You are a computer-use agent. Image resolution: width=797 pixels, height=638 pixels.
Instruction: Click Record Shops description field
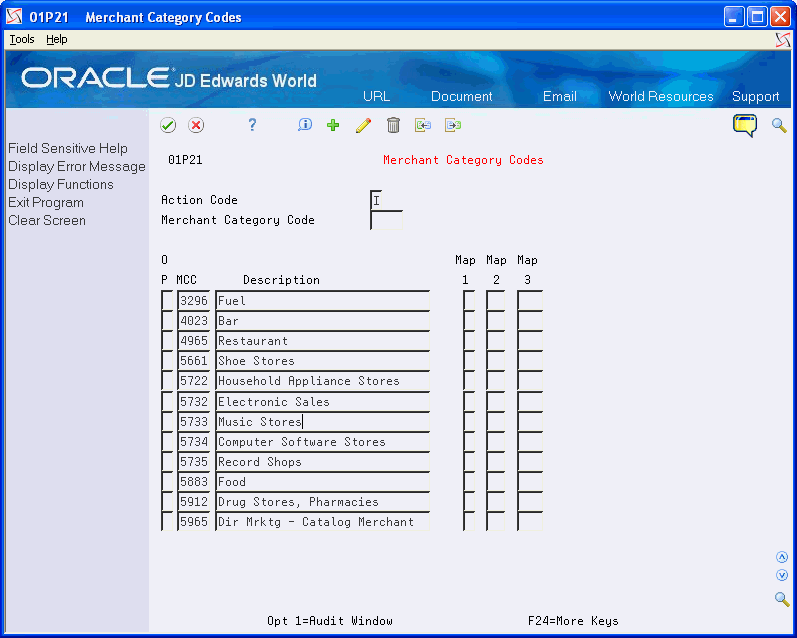323,462
